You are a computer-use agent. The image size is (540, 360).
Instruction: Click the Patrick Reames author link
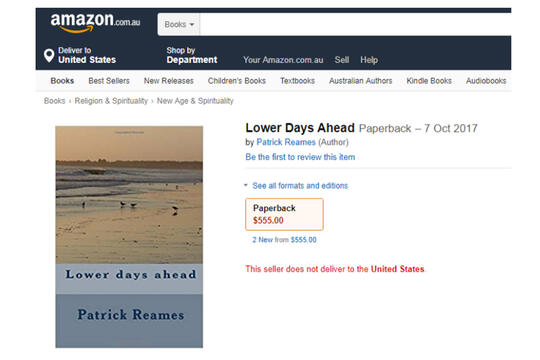click(x=286, y=142)
